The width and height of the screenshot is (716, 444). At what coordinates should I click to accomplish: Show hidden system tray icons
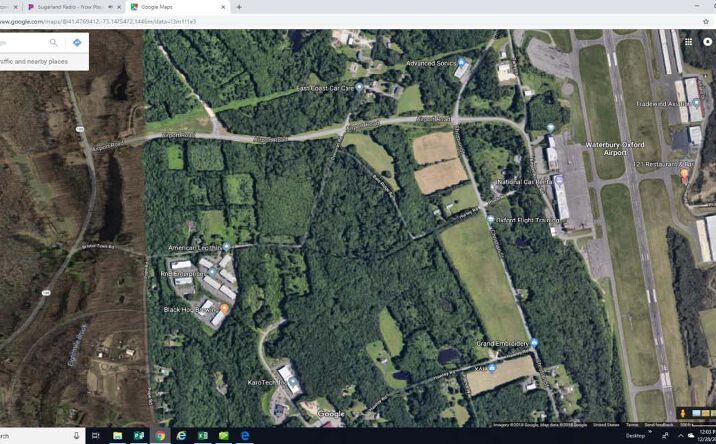coord(680,436)
